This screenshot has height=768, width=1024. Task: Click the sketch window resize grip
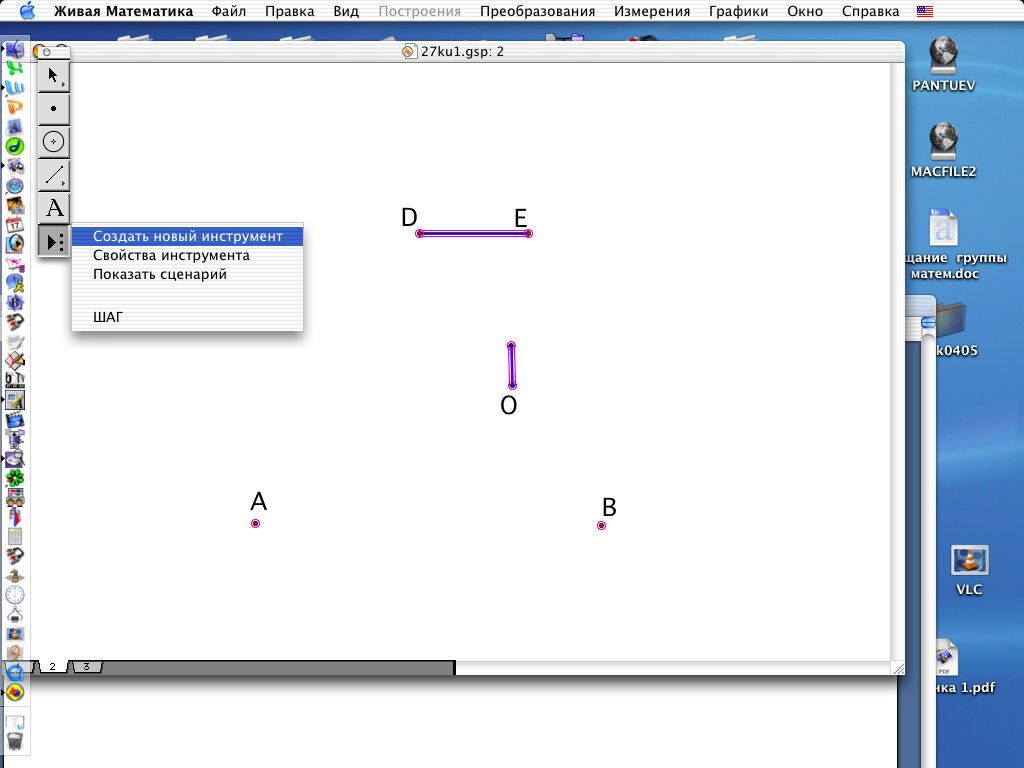898,667
